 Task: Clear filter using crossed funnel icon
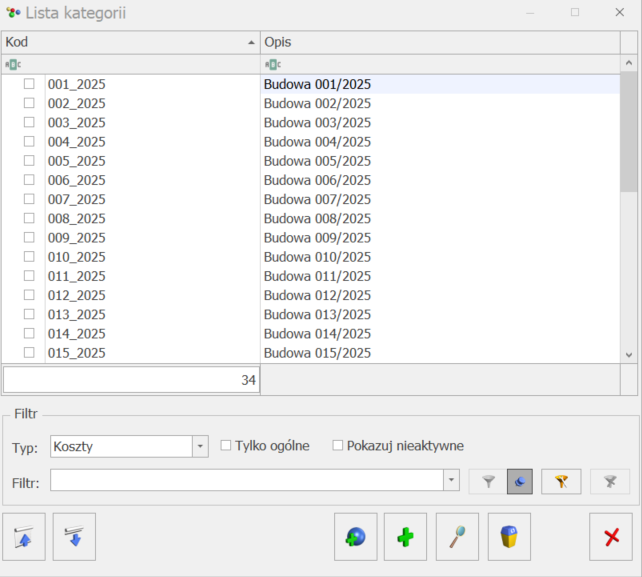coord(610,482)
